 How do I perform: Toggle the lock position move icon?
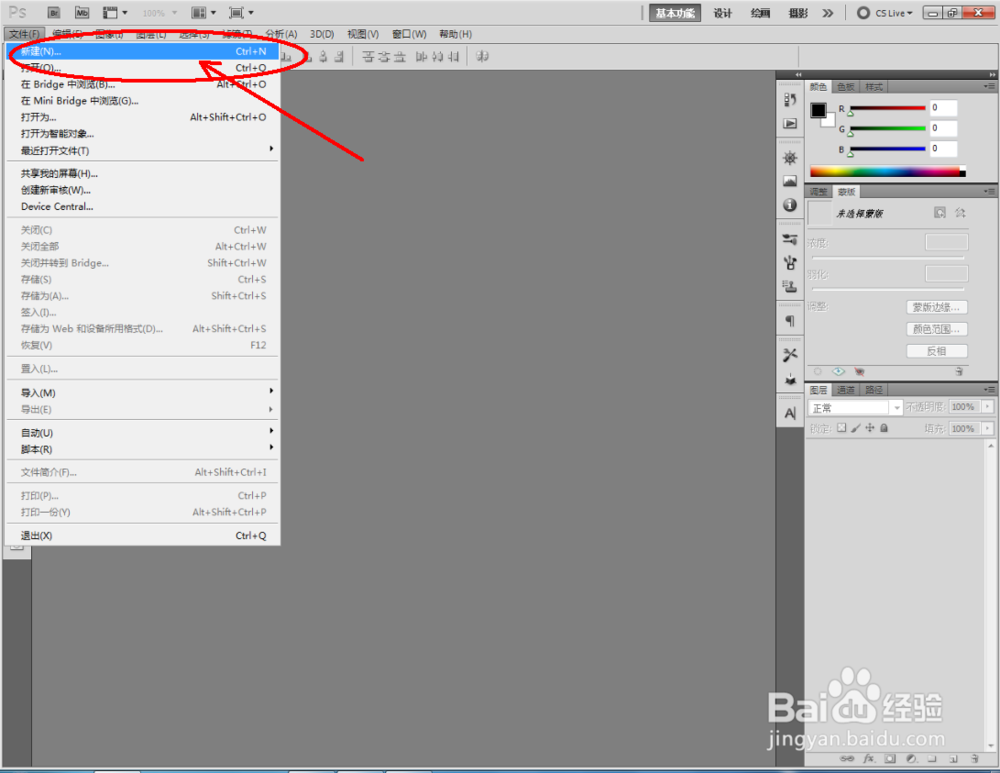point(870,428)
